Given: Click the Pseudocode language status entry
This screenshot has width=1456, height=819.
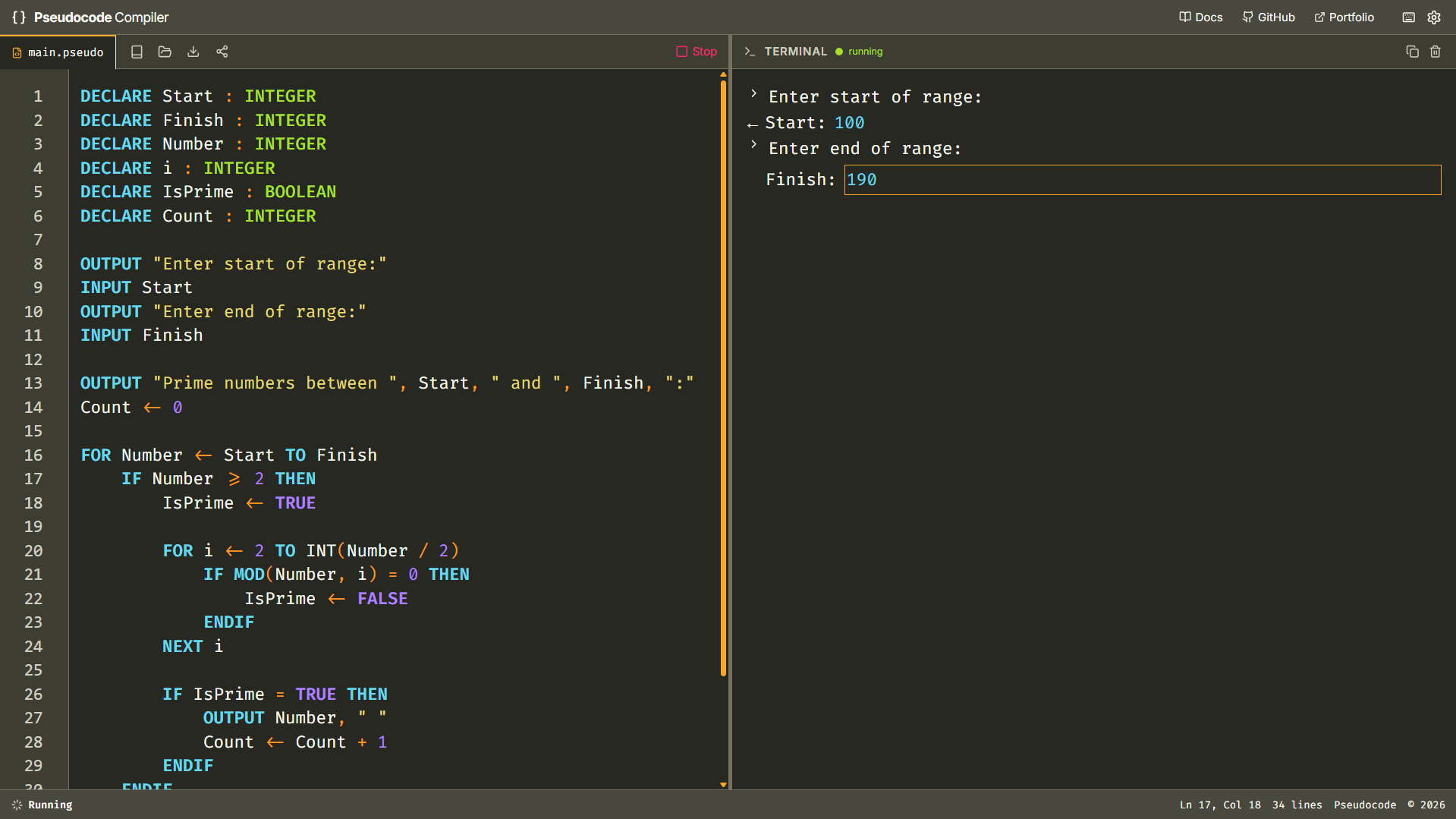Looking at the screenshot, I should click(1365, 805).
